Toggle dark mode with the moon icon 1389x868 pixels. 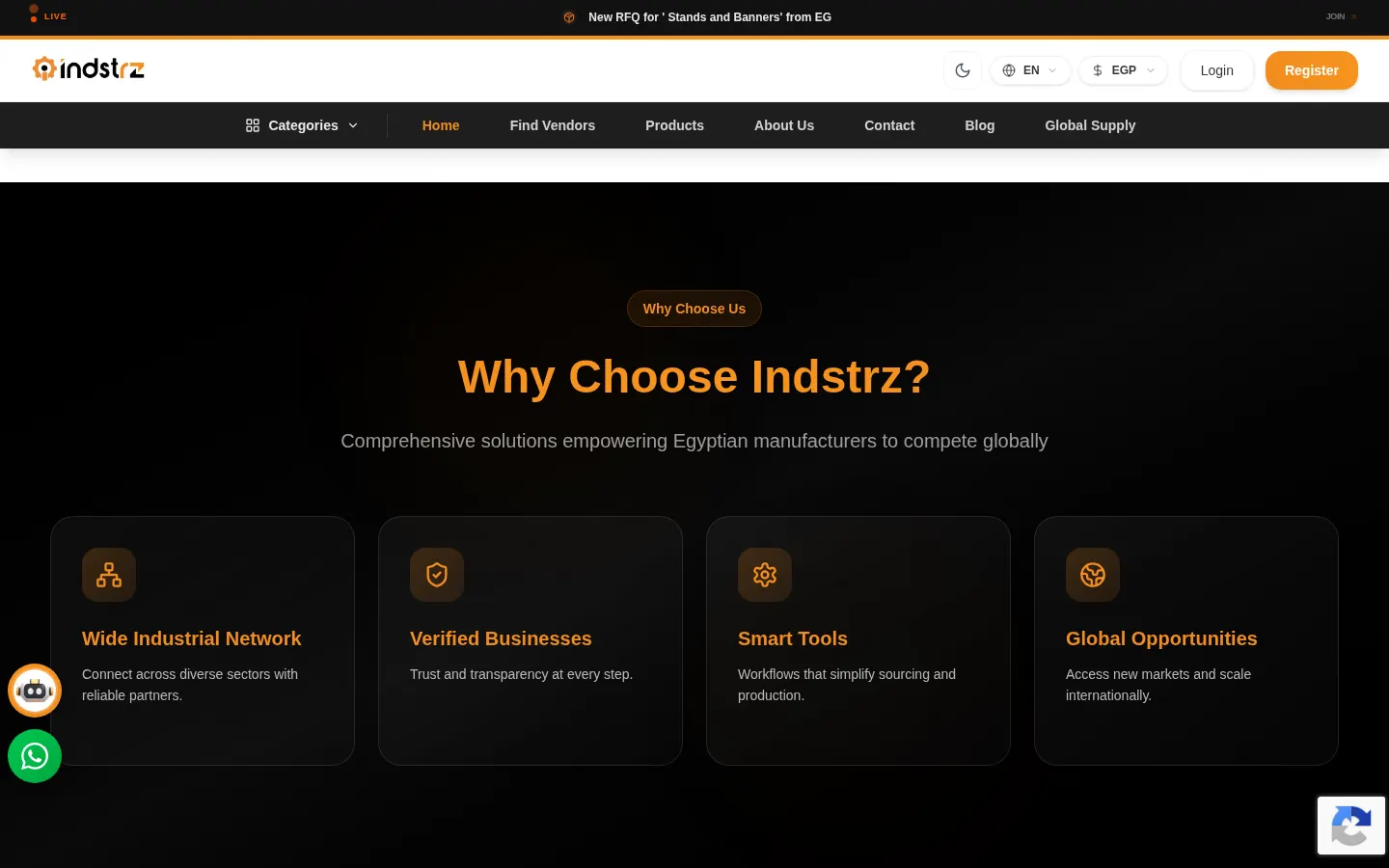(963, 70)
